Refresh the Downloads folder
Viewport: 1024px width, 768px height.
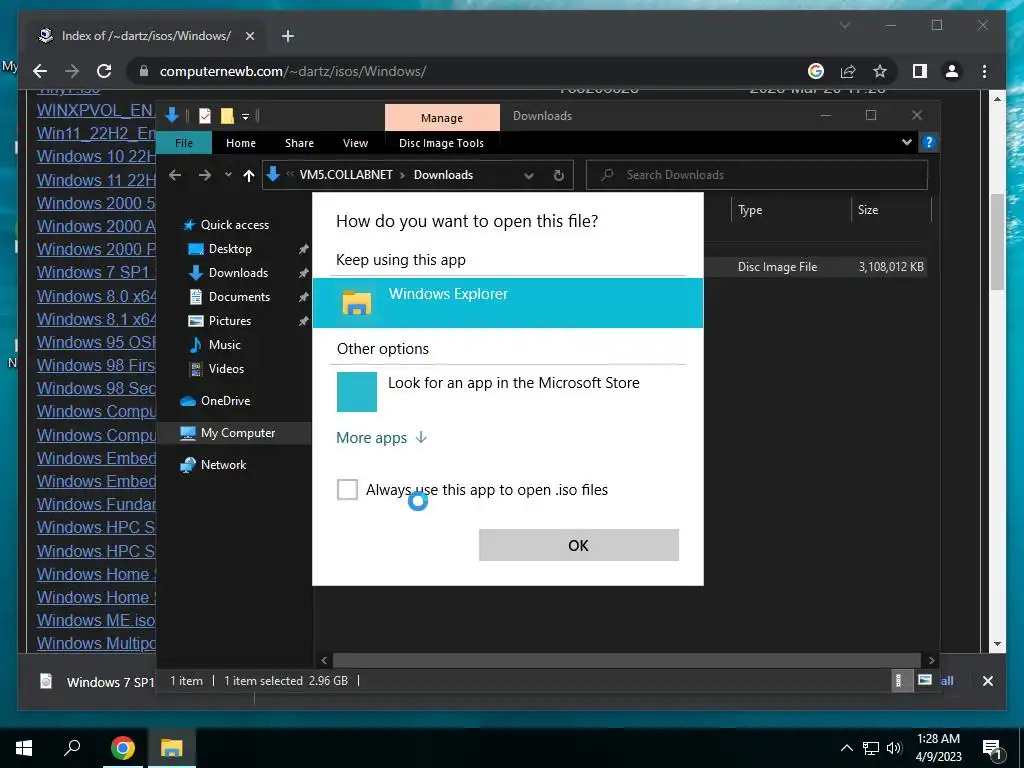(x=558, y=175)
